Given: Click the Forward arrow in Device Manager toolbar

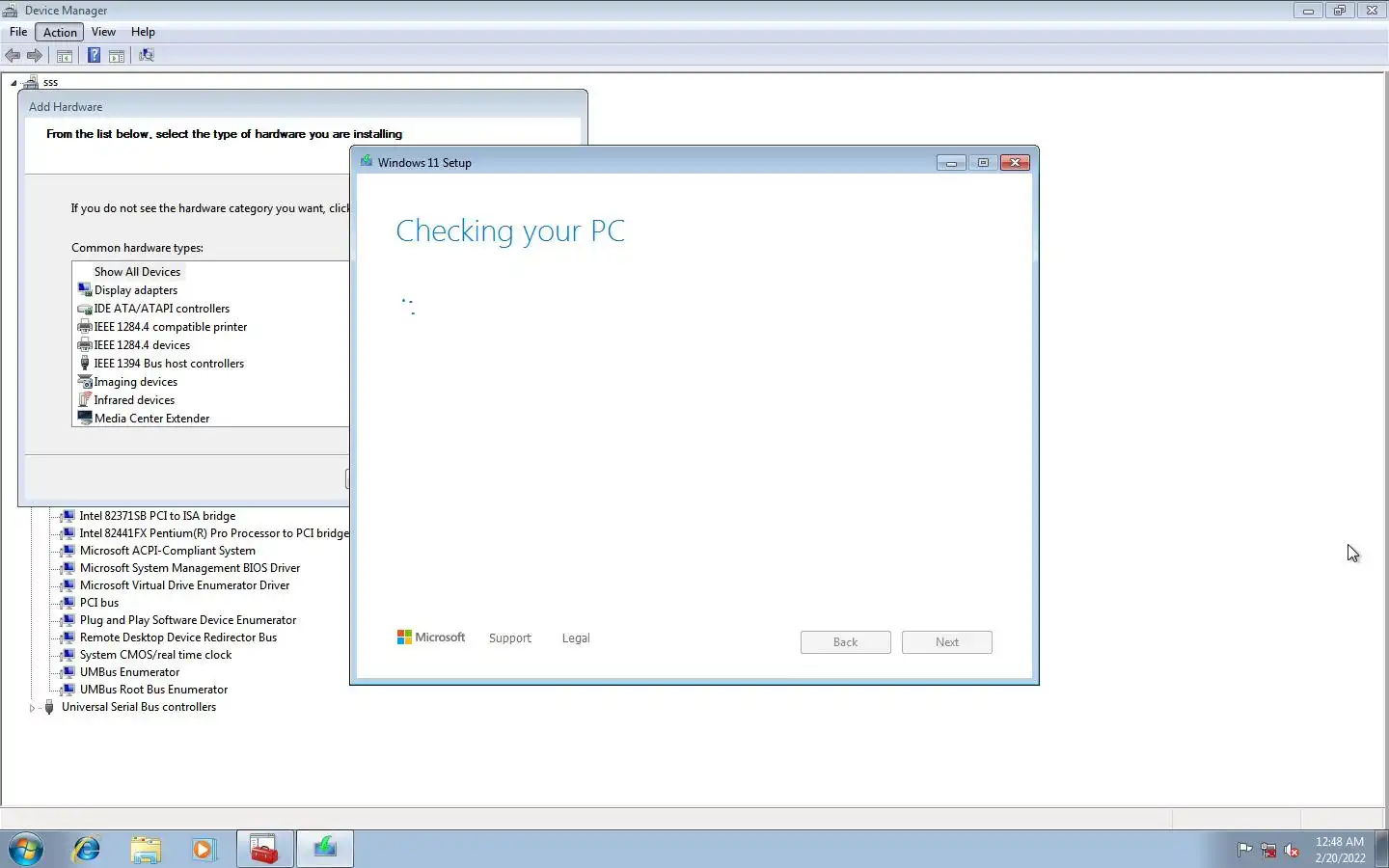Looking at the screenshot, I should click(x=35, y=56).
